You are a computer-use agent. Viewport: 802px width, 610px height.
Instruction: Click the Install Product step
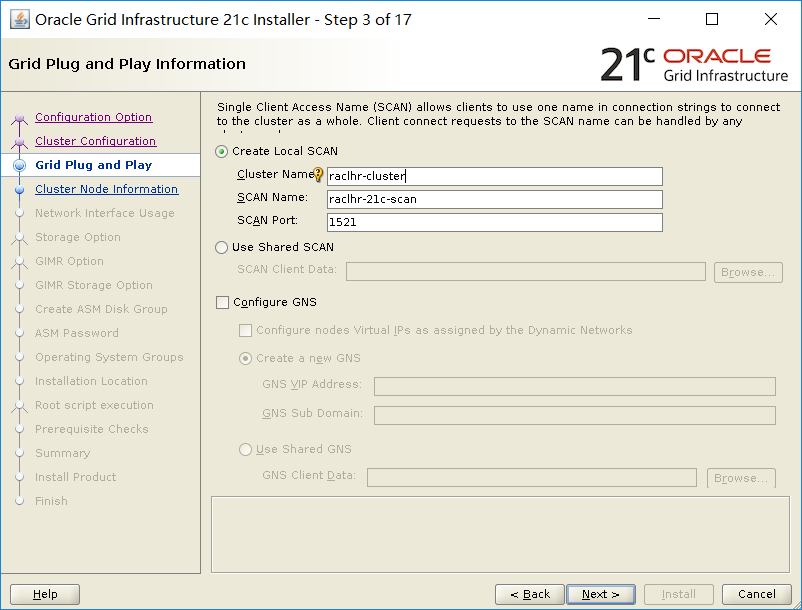76,478
